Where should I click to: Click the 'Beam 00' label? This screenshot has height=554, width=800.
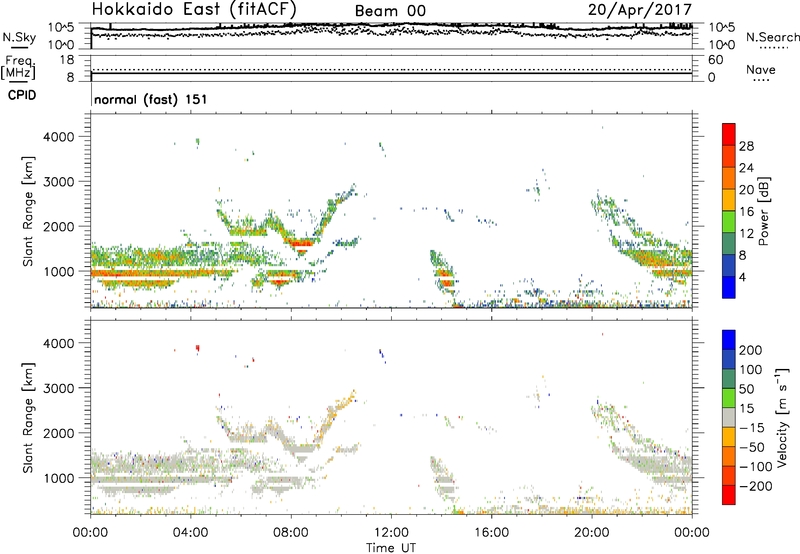coord(390,11)
